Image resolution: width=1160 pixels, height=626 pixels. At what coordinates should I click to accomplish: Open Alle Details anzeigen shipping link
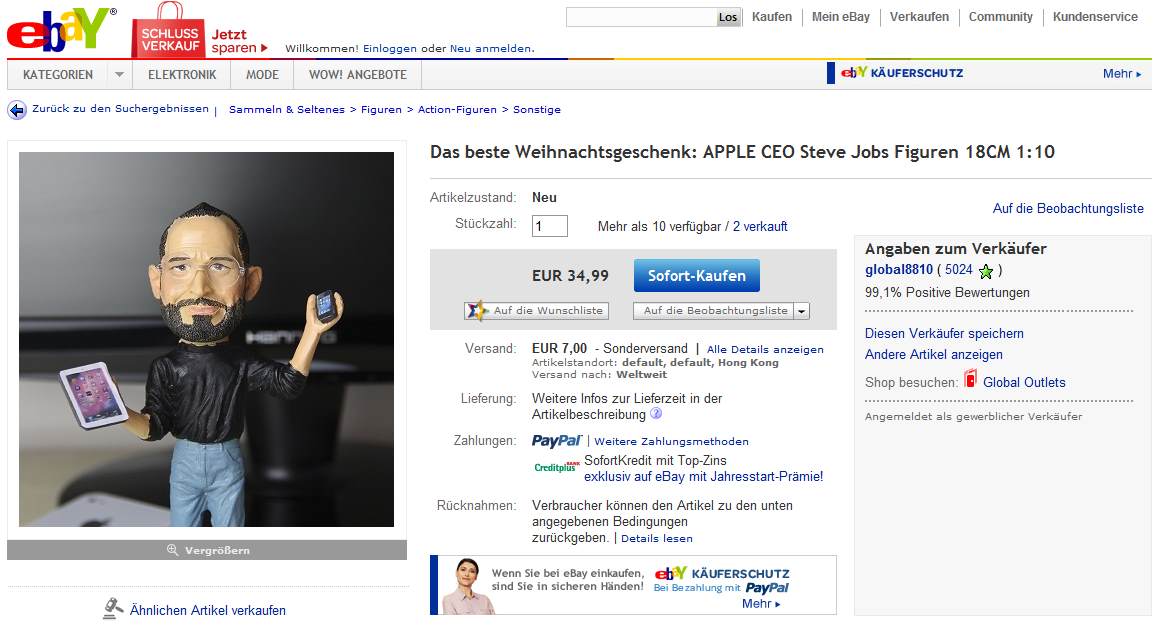tap(765, 349)
